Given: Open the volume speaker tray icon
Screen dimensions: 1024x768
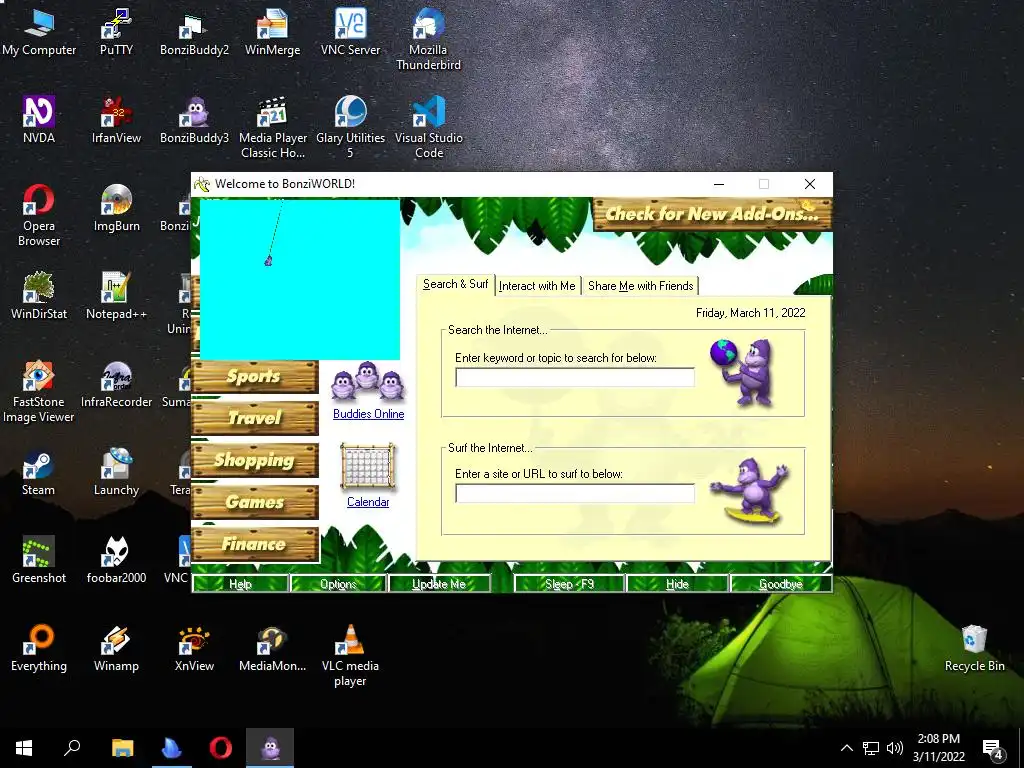Looking at the screenshot, I should [895, 748].
